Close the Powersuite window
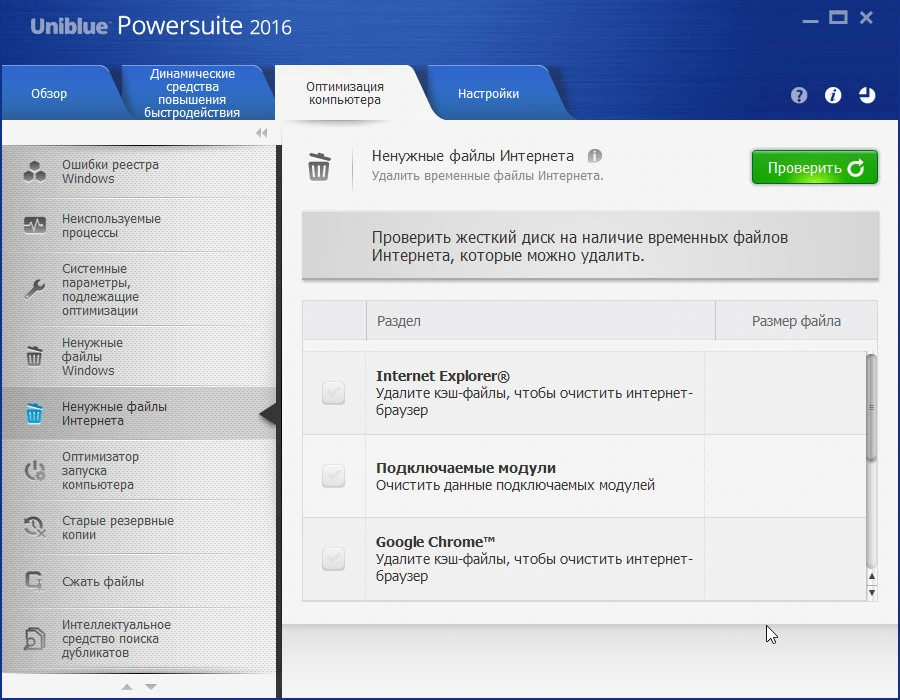 pos(867,18)
